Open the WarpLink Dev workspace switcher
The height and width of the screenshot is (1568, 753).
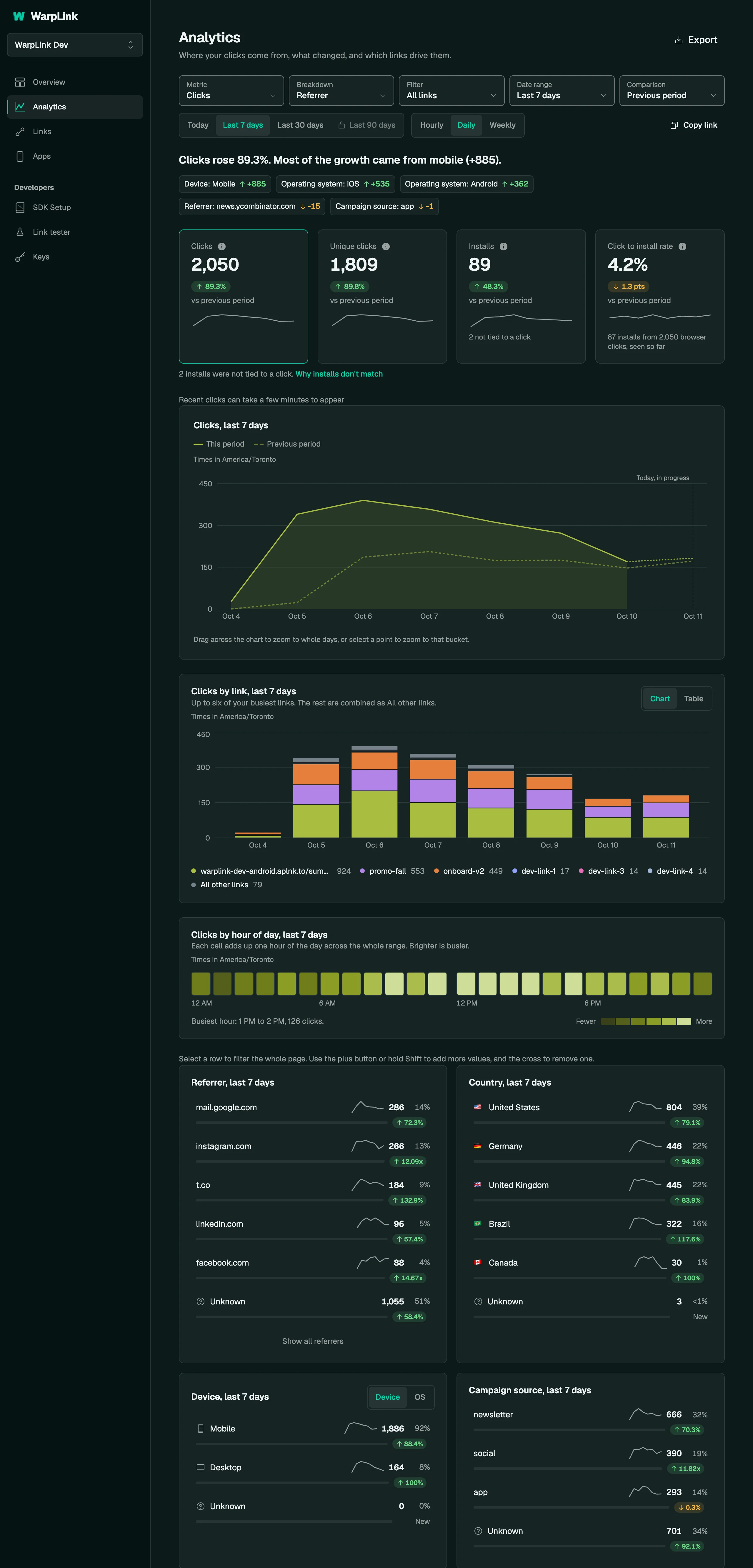(75, 45)
